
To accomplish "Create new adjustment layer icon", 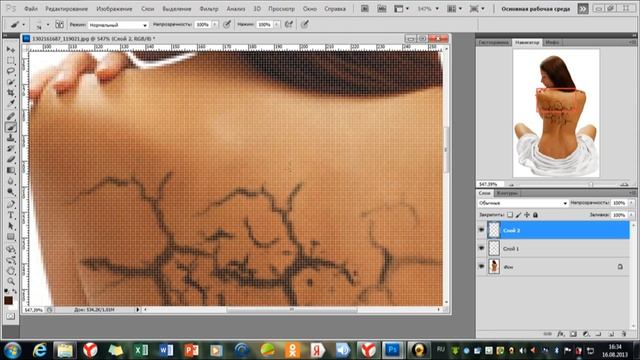I will pos(586,333).
